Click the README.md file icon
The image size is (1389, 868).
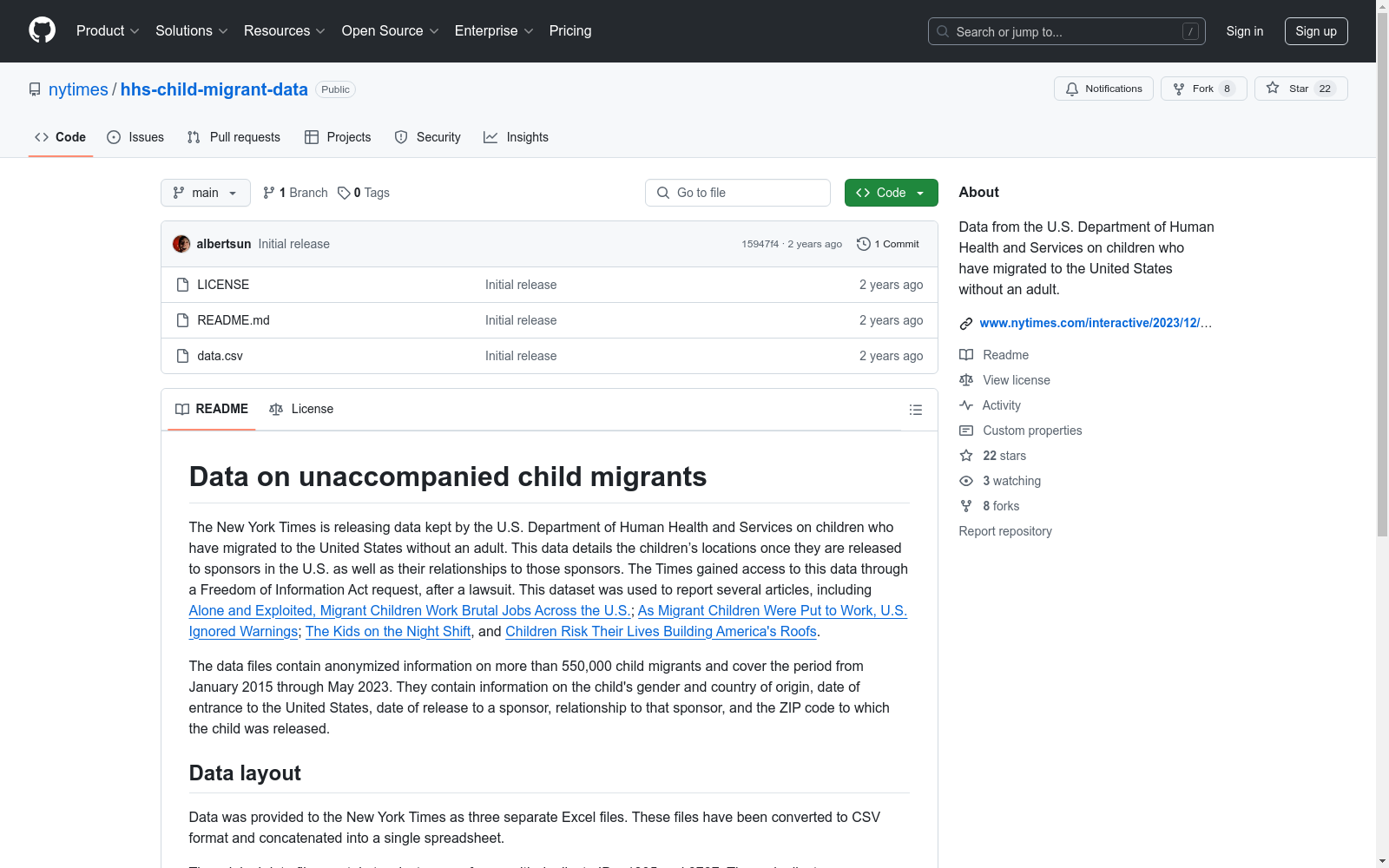click(182, 320)
